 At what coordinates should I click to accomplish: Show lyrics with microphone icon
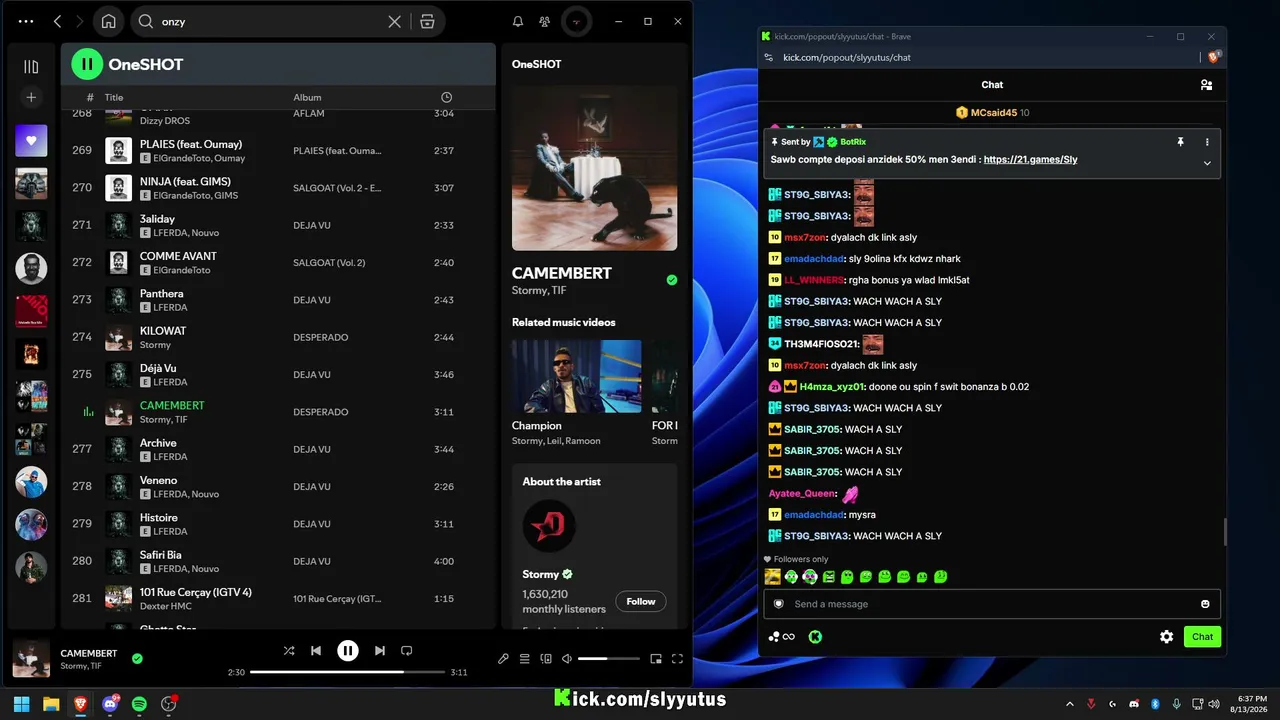point(503,659)
